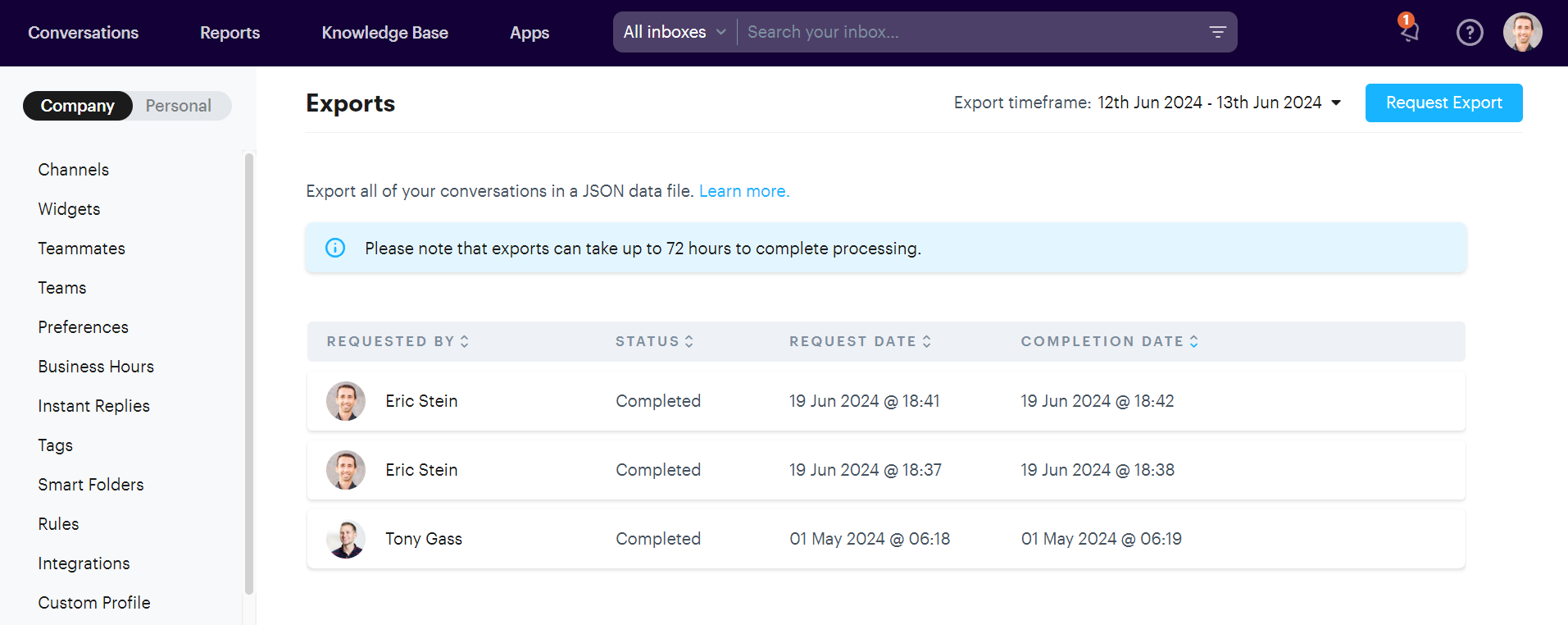Sort by Status column arrows
Viewport: 1568px width, 625px height.
coord(689,341)
